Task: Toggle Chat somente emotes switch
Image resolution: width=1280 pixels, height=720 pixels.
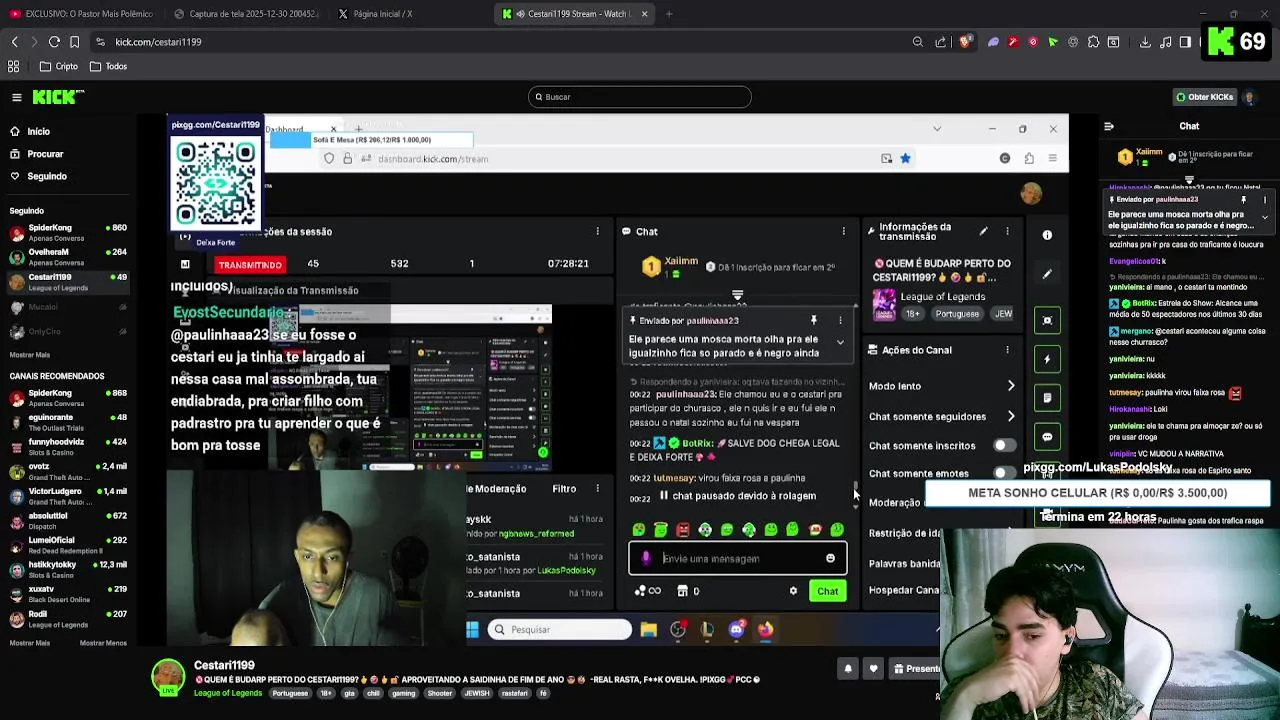Action: 1004,473
